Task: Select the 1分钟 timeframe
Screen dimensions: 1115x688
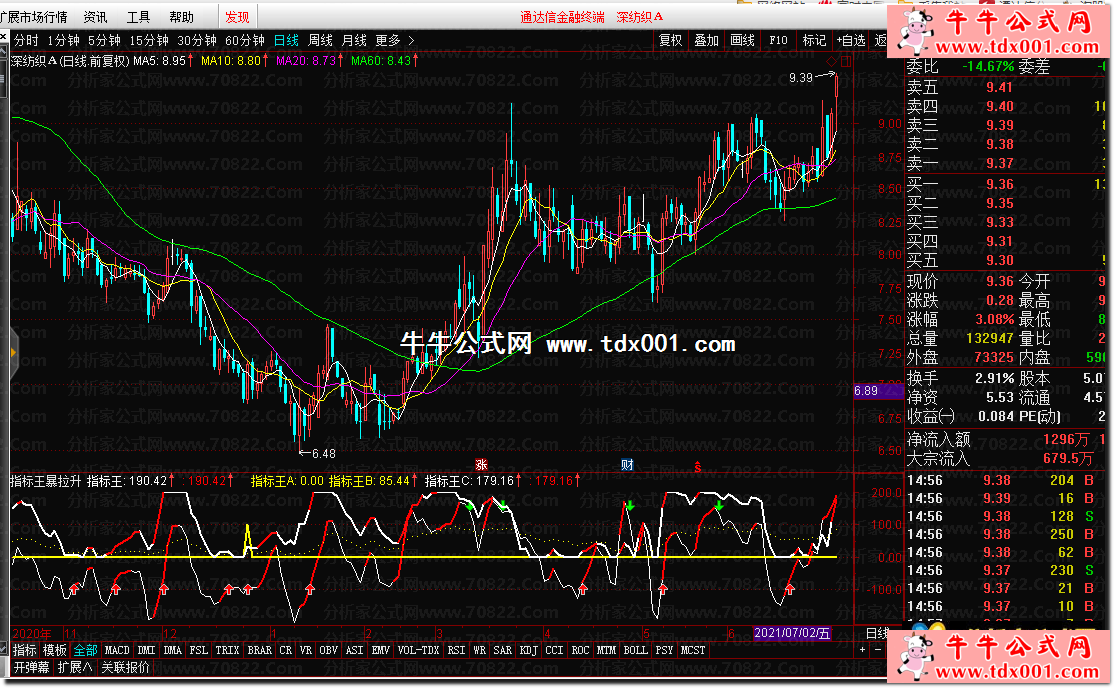Action: point(64,41)
